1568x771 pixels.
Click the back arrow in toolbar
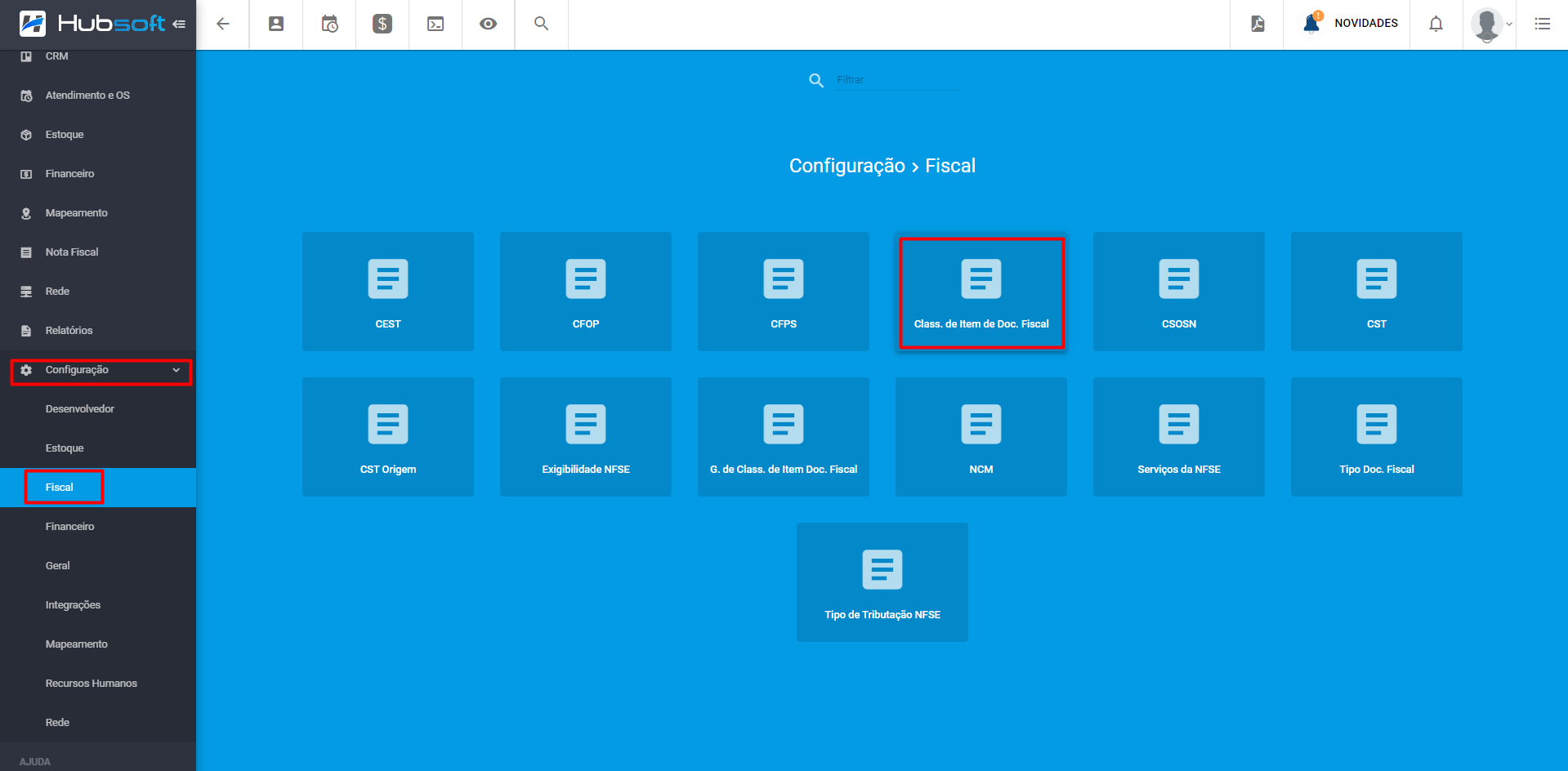[x=222, y=24]
